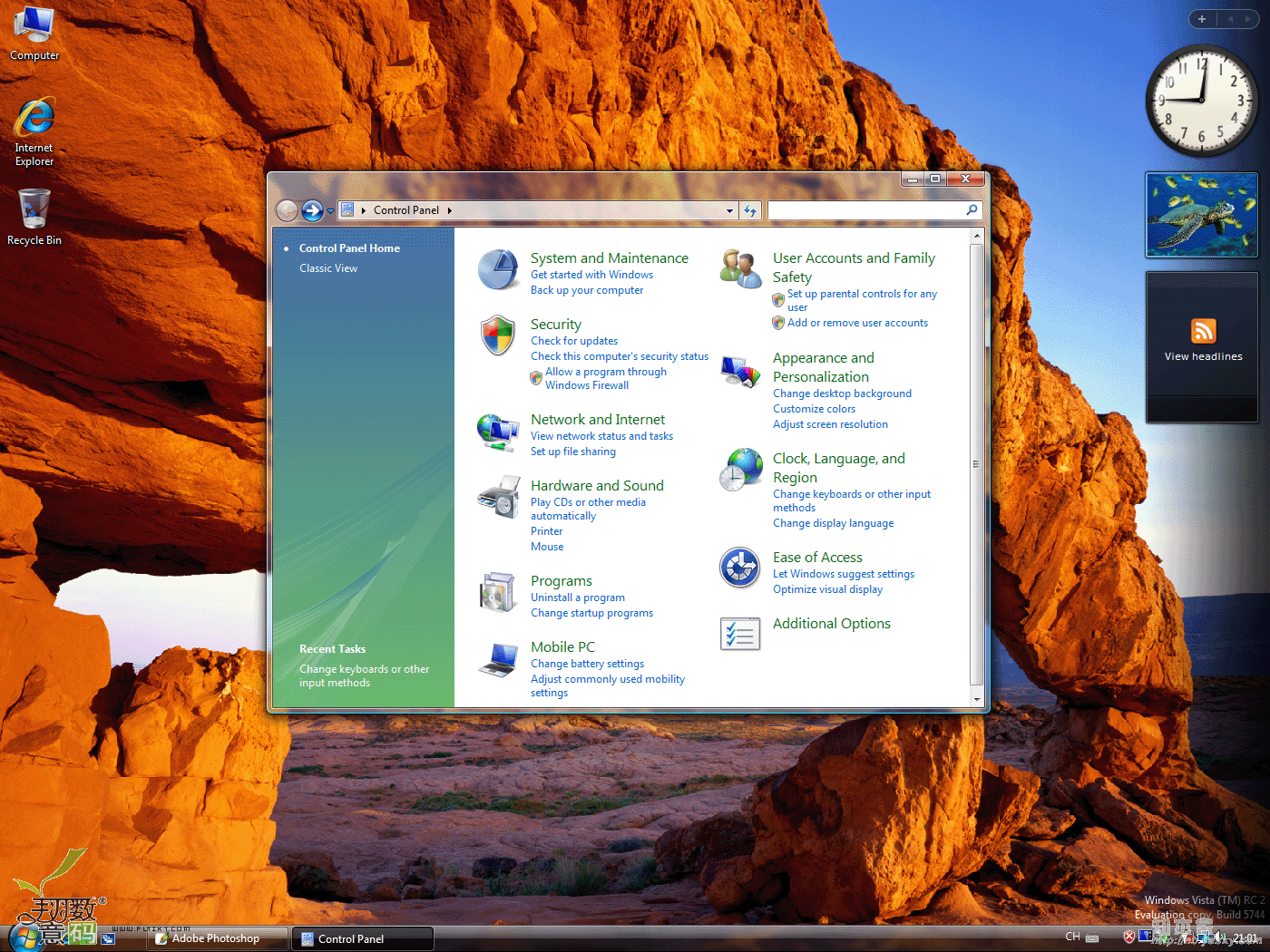Click the scrollbar up arrow
1270x952 pixels.
[976, 236]
